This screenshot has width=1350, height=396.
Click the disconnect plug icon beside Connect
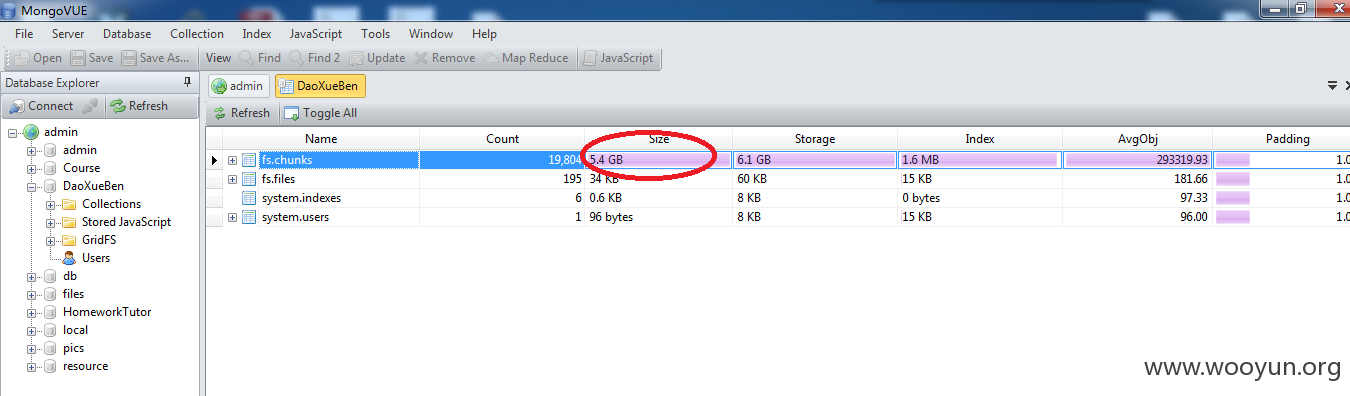pos(90,106)
